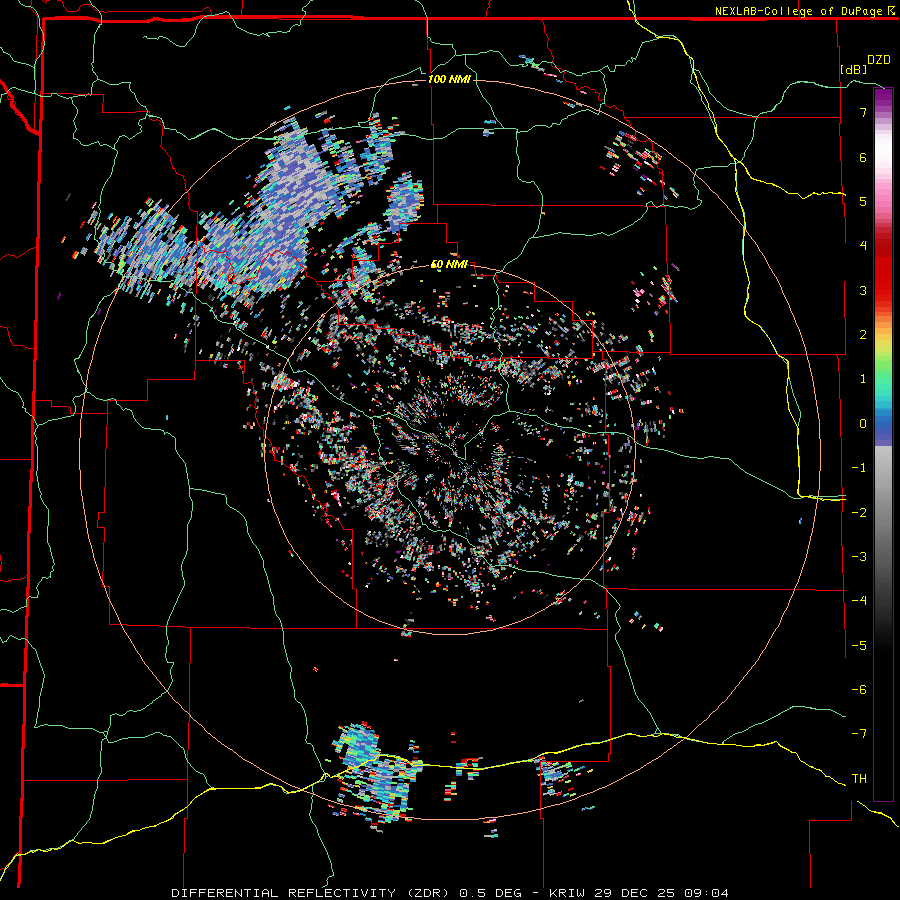Click the -3 dB value on the color scale
900x900 pixels.
pyautogui.click(x=859, y=557)
